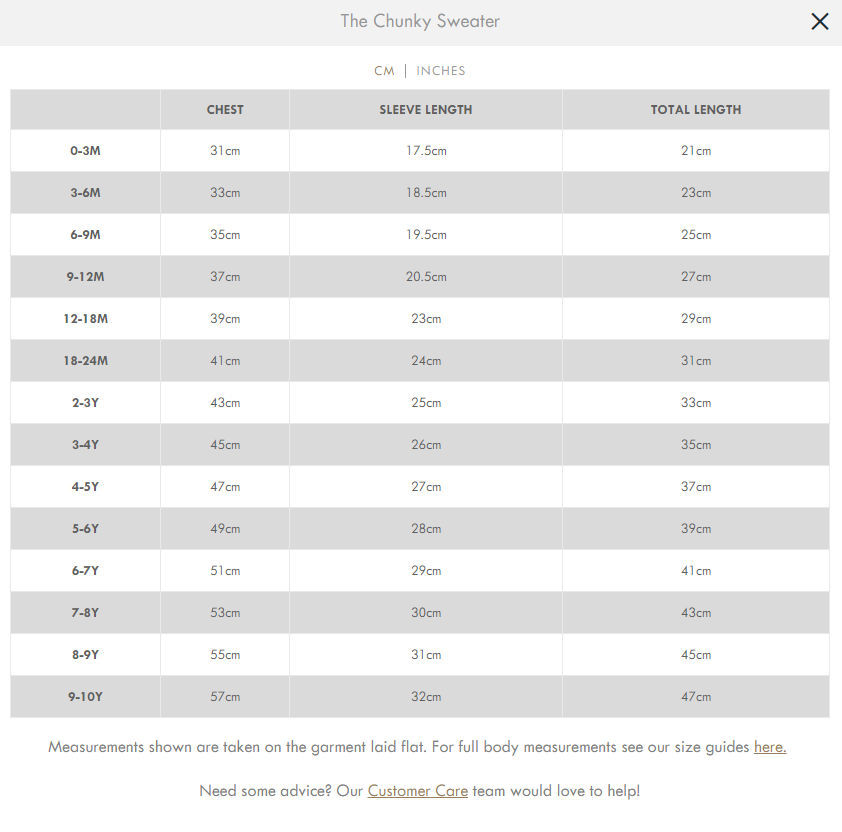Viewport: 842px width, 832px height.
Task: Click the 3-6M size row label
Action: pos(85,193)
